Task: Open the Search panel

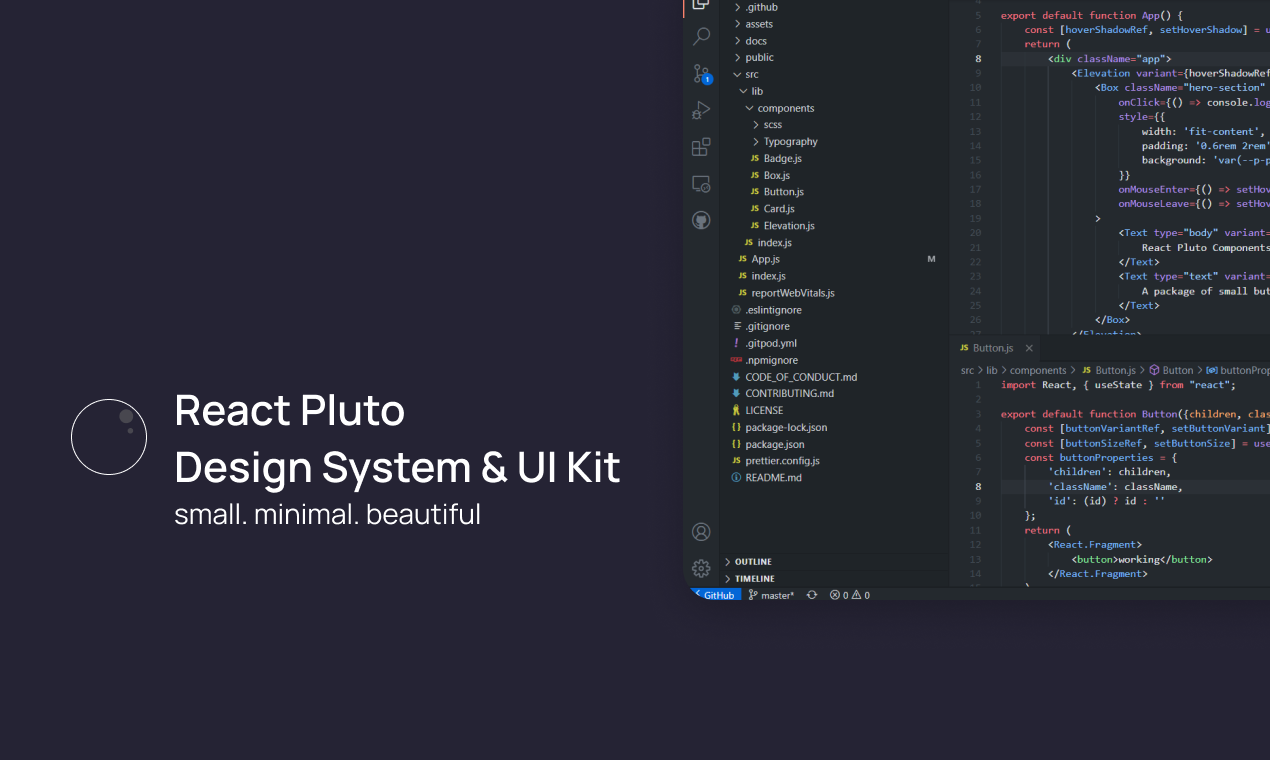Action: (x=700, y=36)
